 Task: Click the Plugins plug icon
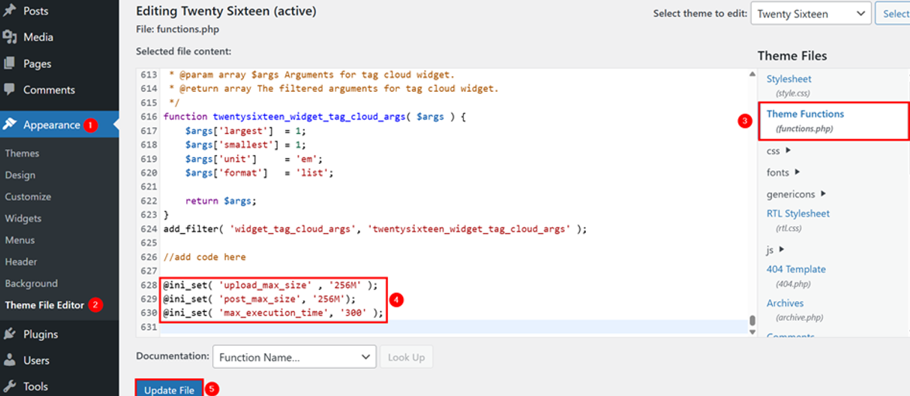pos(9,334)
